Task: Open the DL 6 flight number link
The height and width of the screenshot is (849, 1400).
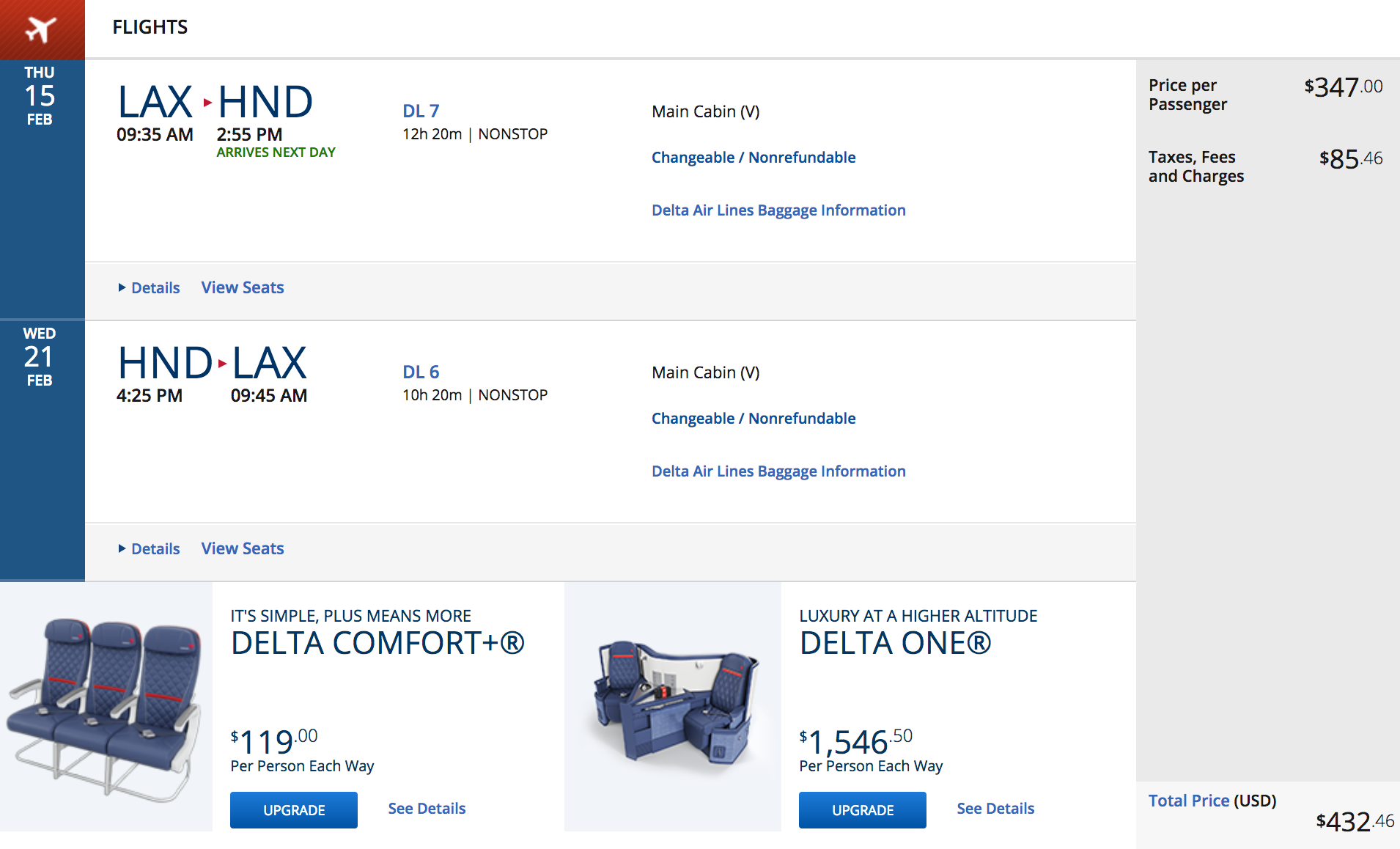Action: click(x=421, y=372)
